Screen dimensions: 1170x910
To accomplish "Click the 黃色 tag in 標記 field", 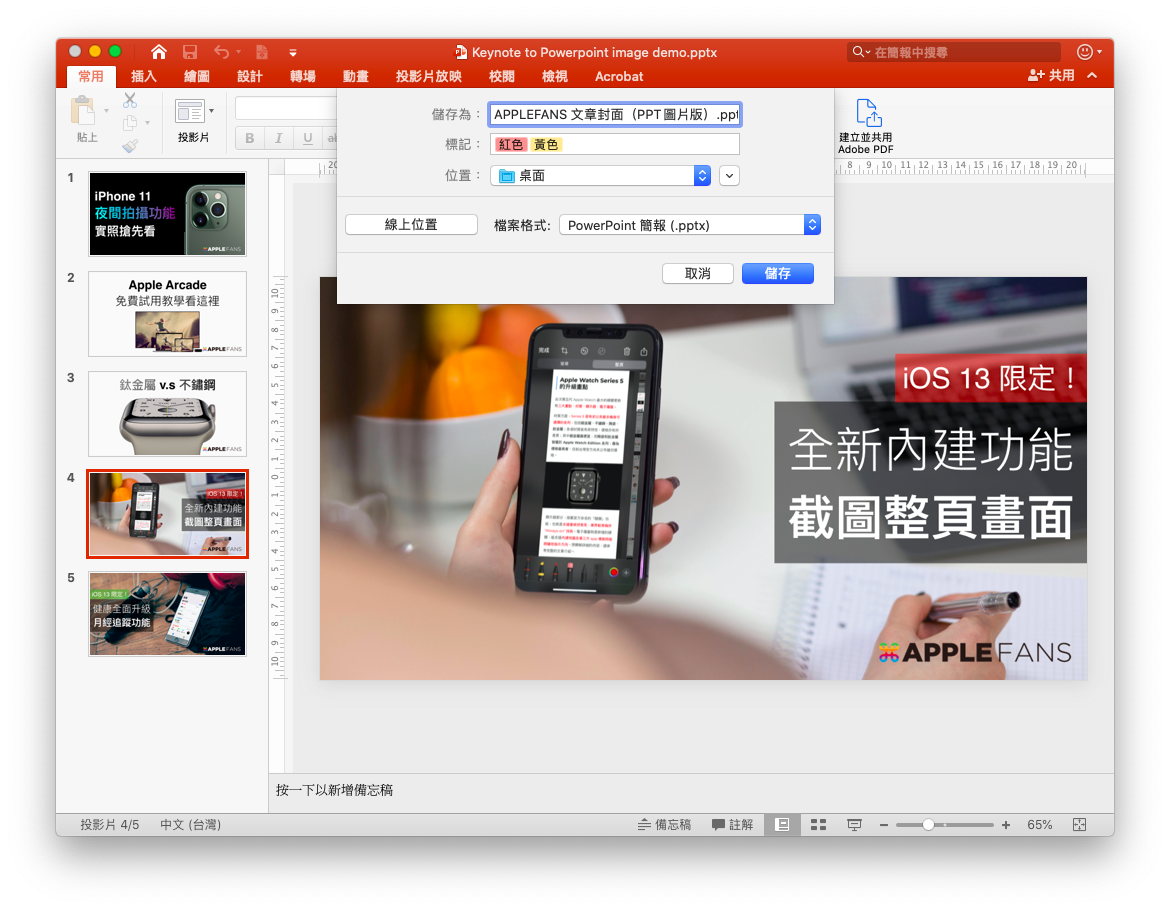I will pyautogui.click(x=546, y=145).
